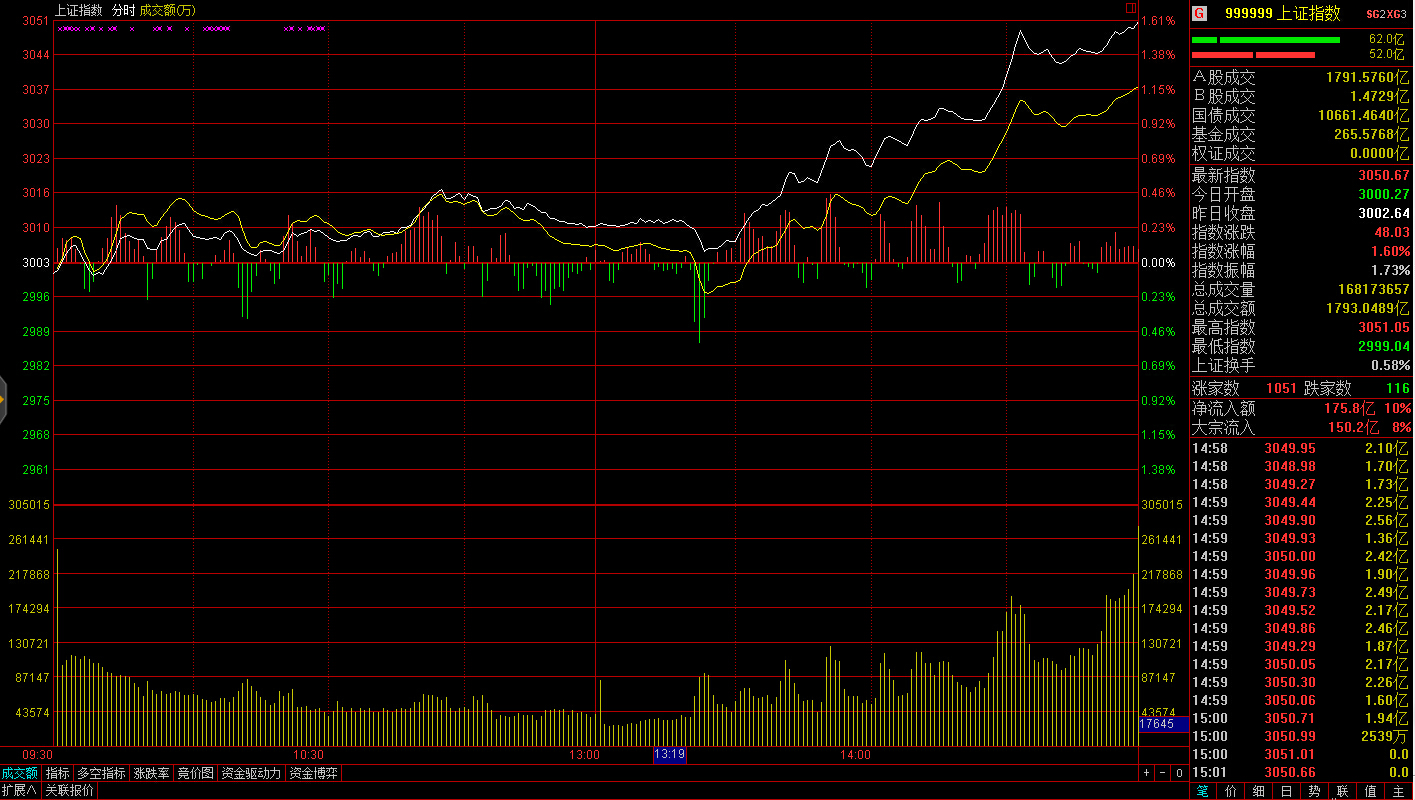Switch to the 笔 tick-detail tab
The height and width of the screenshot is (800, 1415).
1202,791
